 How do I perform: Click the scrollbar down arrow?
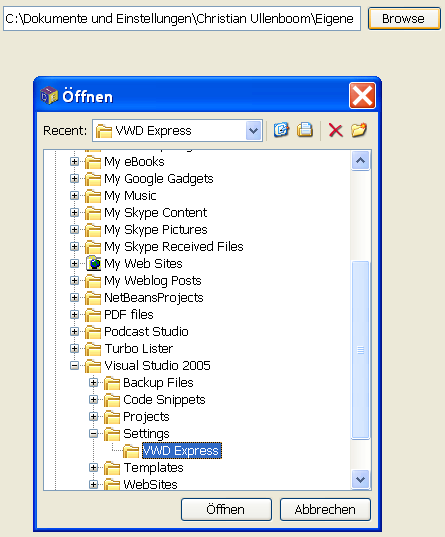tap(360, 479)
